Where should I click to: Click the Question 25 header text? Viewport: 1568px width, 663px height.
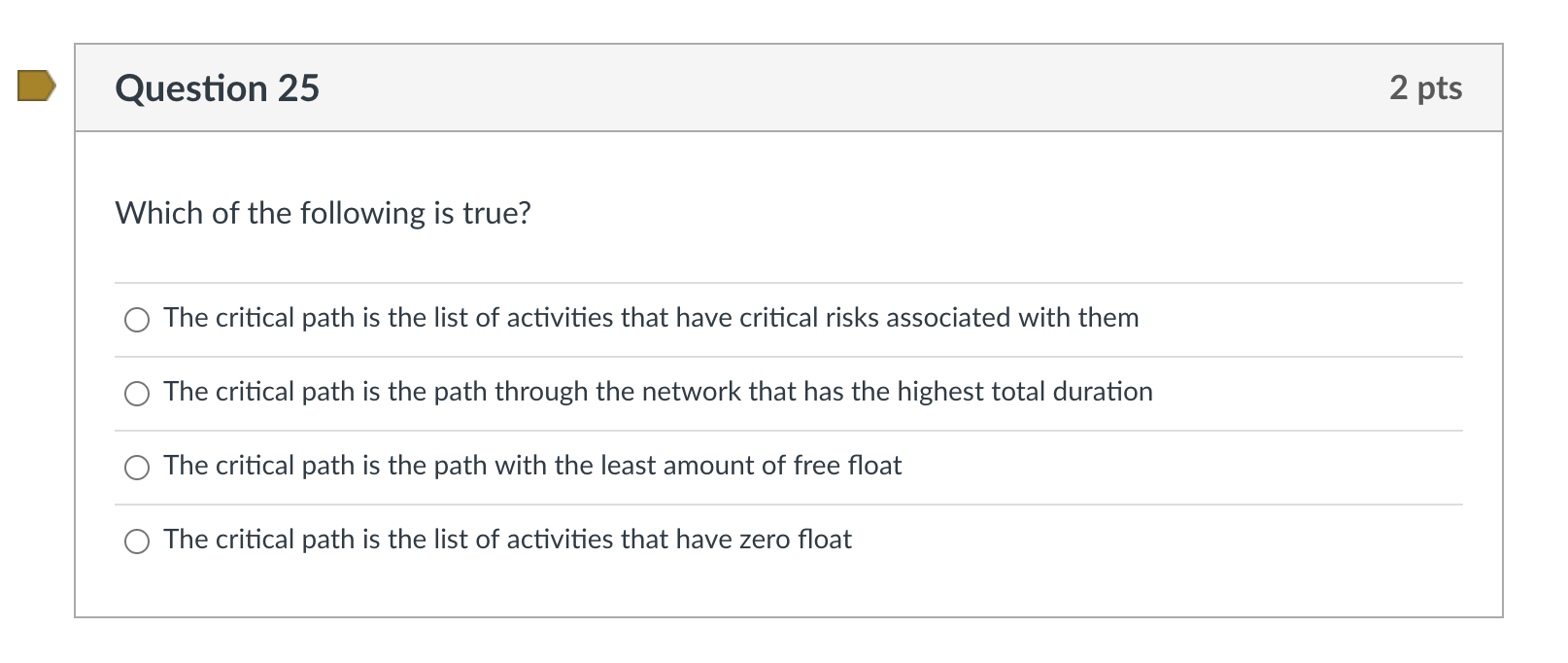tap(217, 87)
